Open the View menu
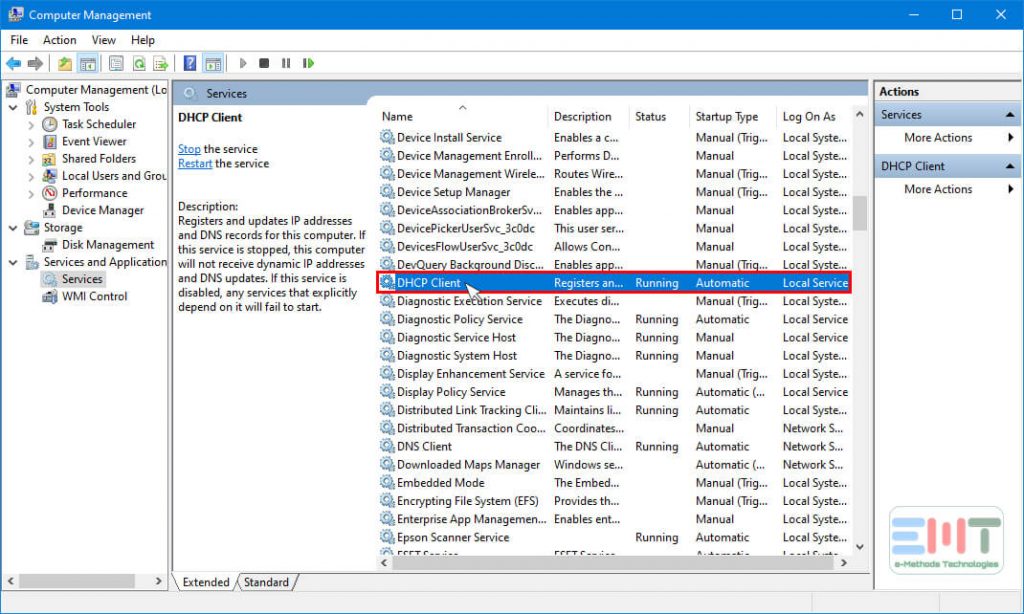Image resolution: width=1024 pixels, height=614 pixels. (x=103, y=40)
